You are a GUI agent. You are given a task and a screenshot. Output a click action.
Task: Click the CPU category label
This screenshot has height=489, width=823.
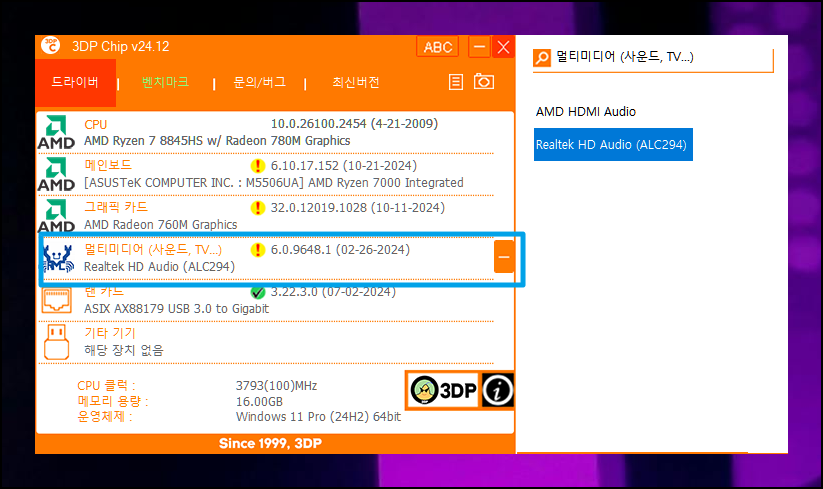[96, 124]
